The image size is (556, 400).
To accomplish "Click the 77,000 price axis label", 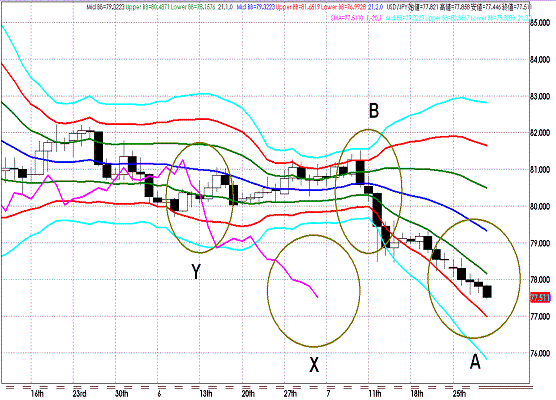I will point(540,316).
